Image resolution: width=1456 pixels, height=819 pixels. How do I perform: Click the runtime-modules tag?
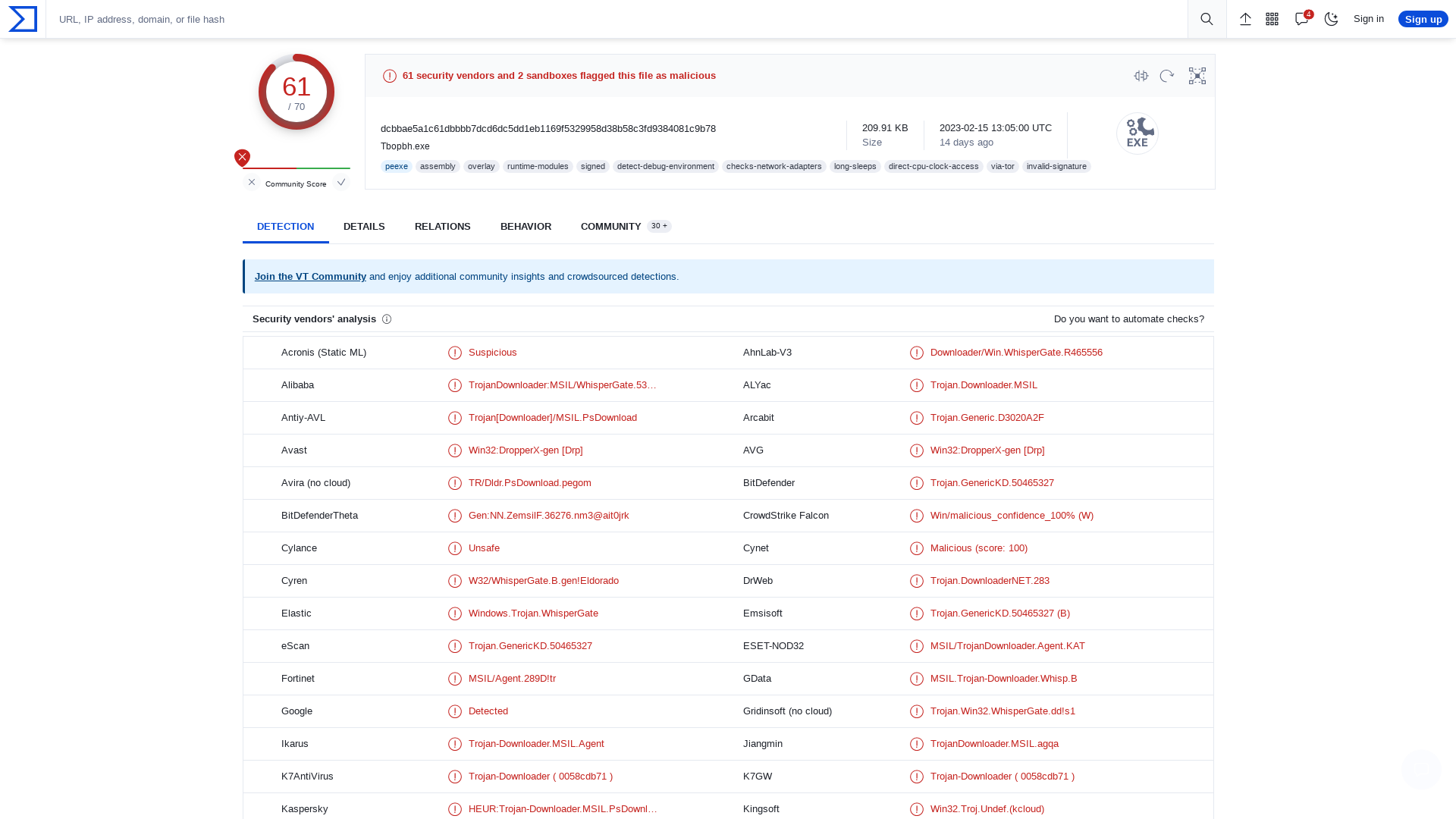[x=538, y=166]
